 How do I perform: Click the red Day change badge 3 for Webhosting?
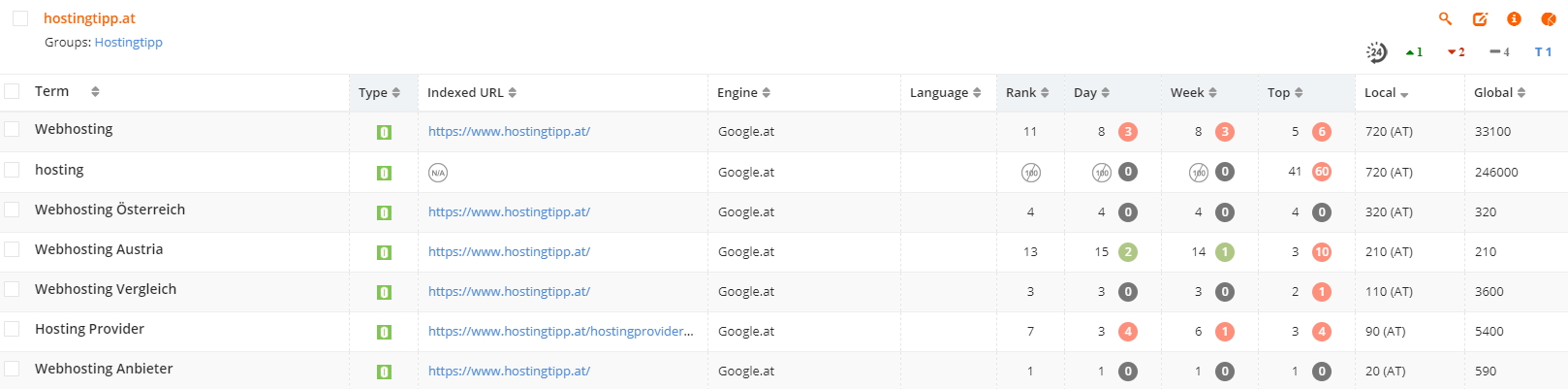tap(1128, 132)
